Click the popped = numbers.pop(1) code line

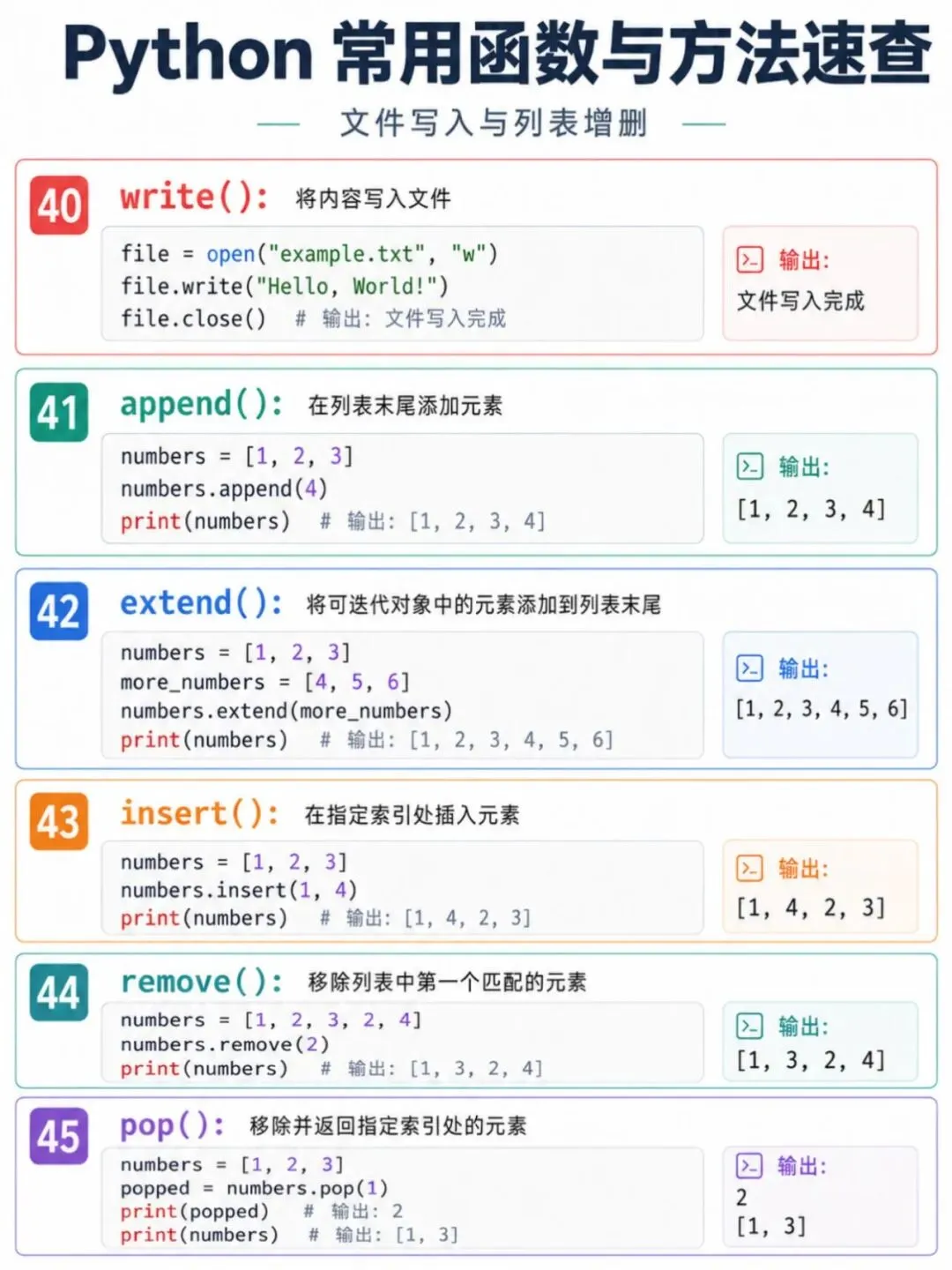click(254, 1188)
